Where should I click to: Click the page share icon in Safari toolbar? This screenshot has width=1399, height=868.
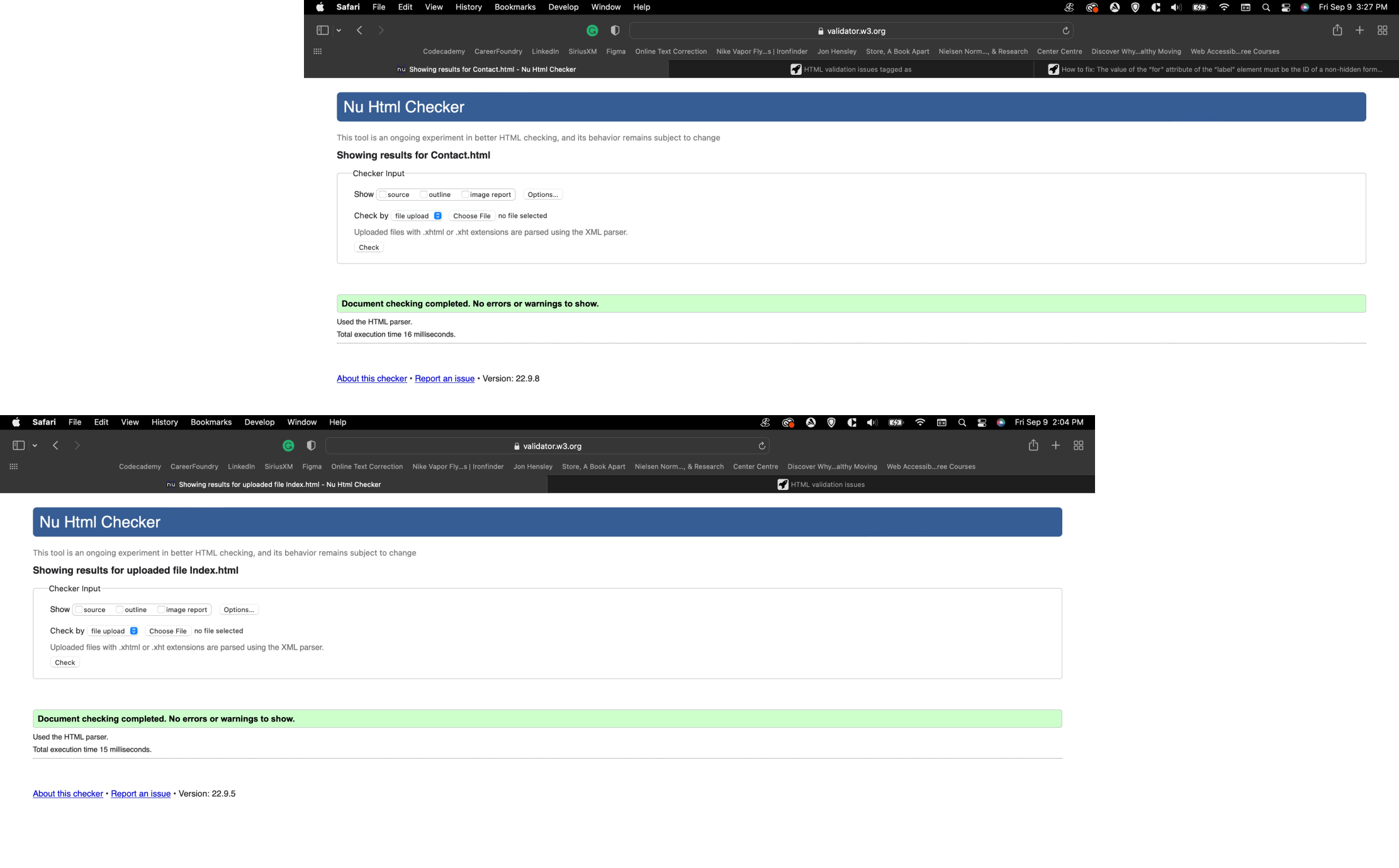tap(1337, 30)
